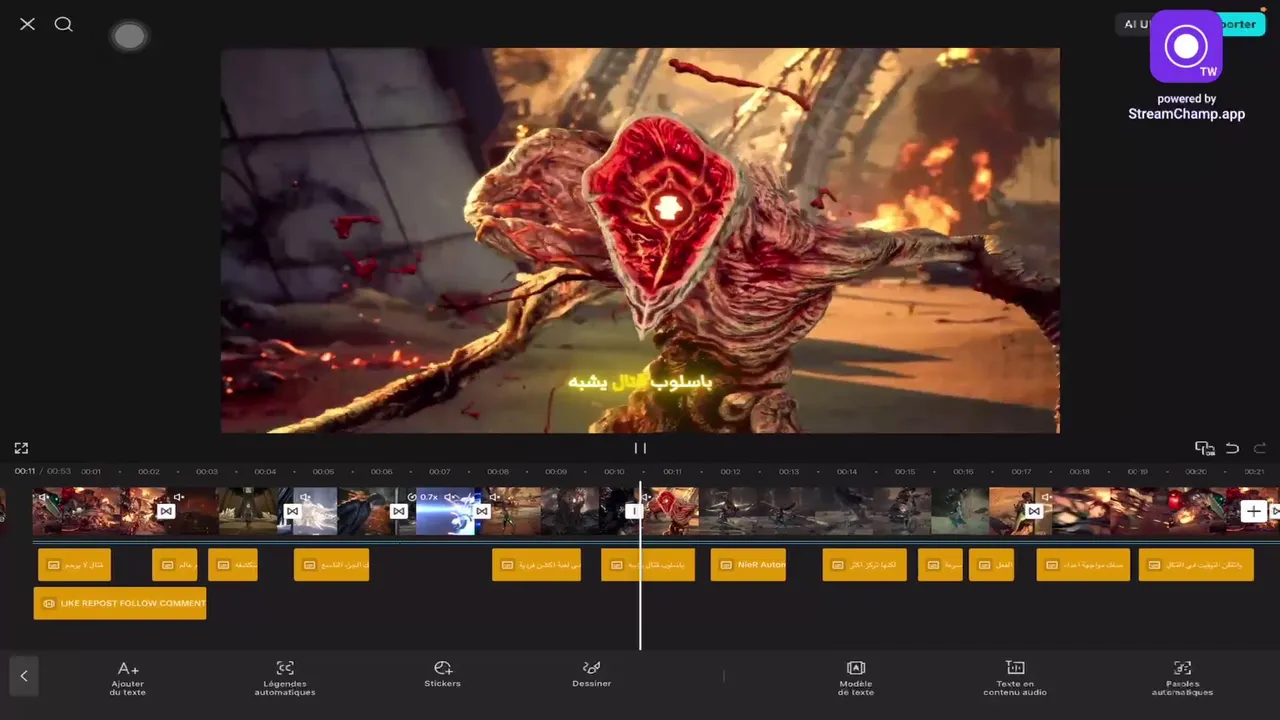Viewport: 1280px width, 720px height.
Task: Pause the video preview playback
Action: (x=640, y=448)
